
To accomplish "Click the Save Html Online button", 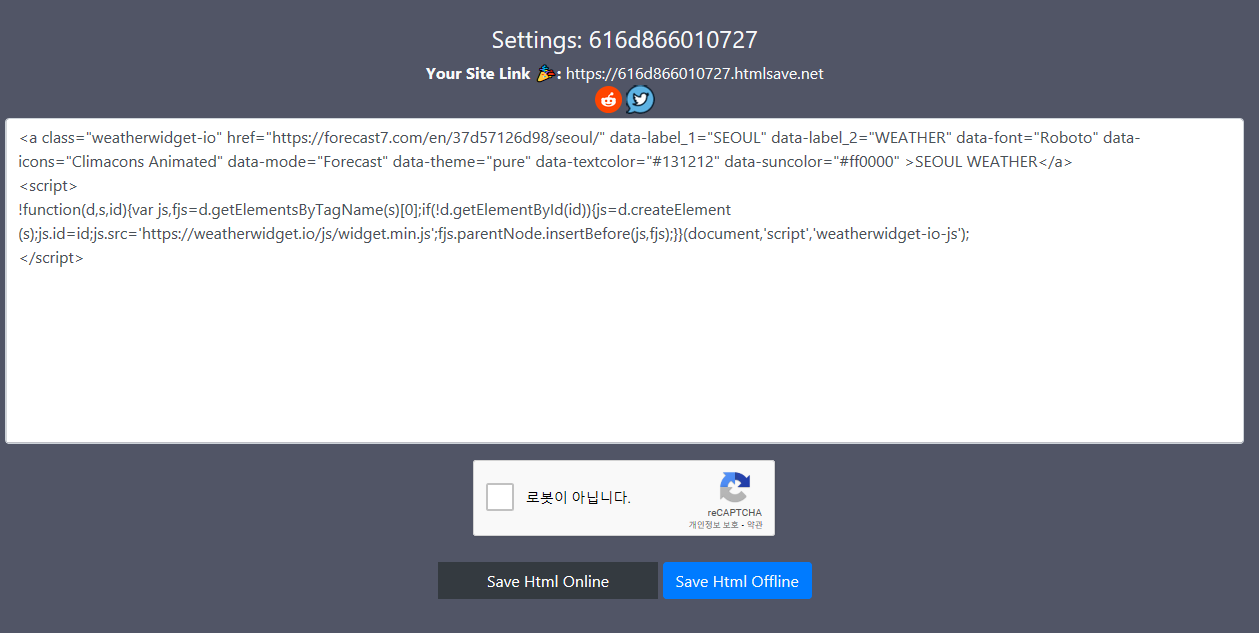I will [548, 581].
